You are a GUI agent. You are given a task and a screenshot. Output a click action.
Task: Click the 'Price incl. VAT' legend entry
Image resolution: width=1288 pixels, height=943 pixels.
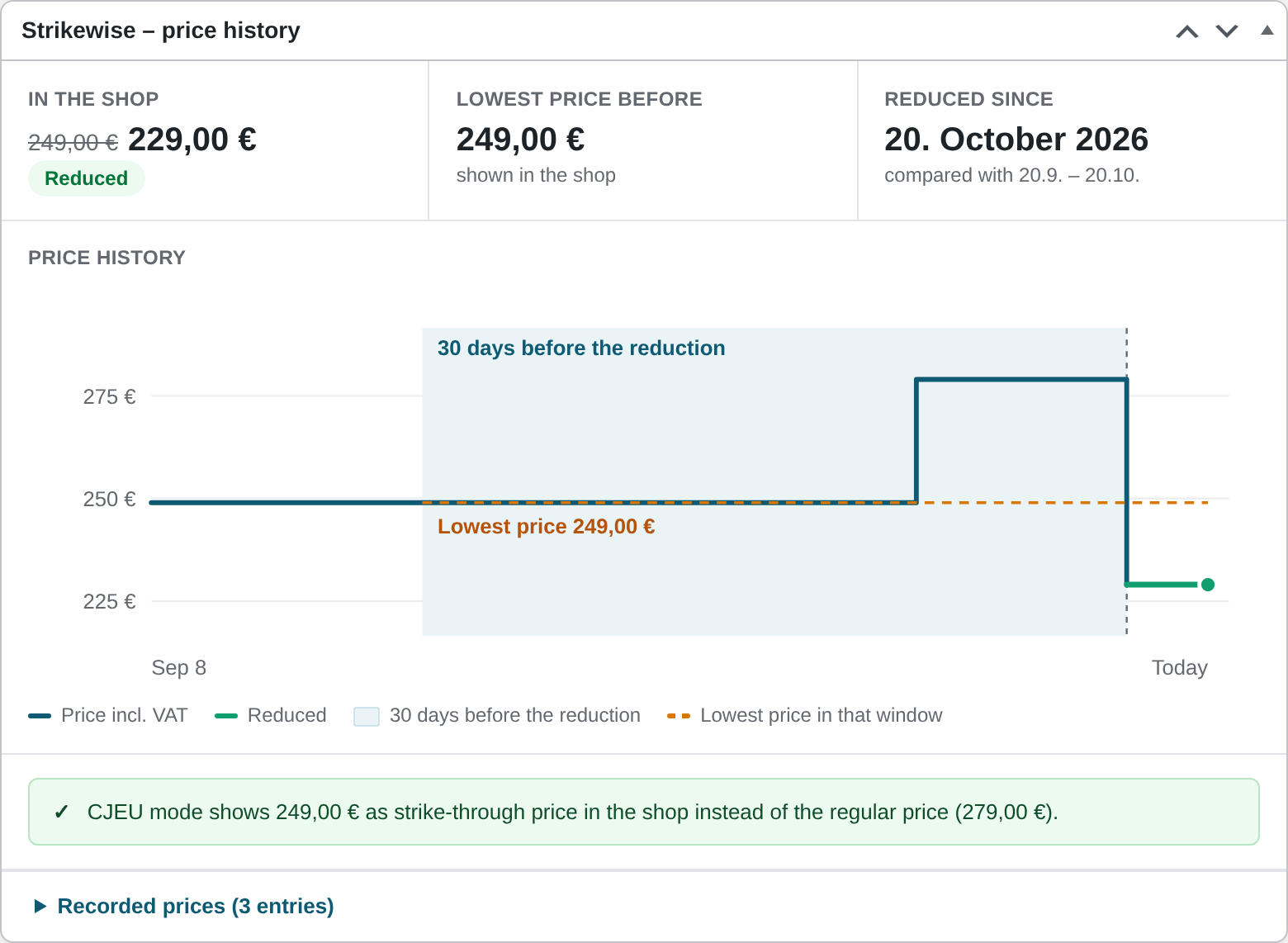click(108, 715)
